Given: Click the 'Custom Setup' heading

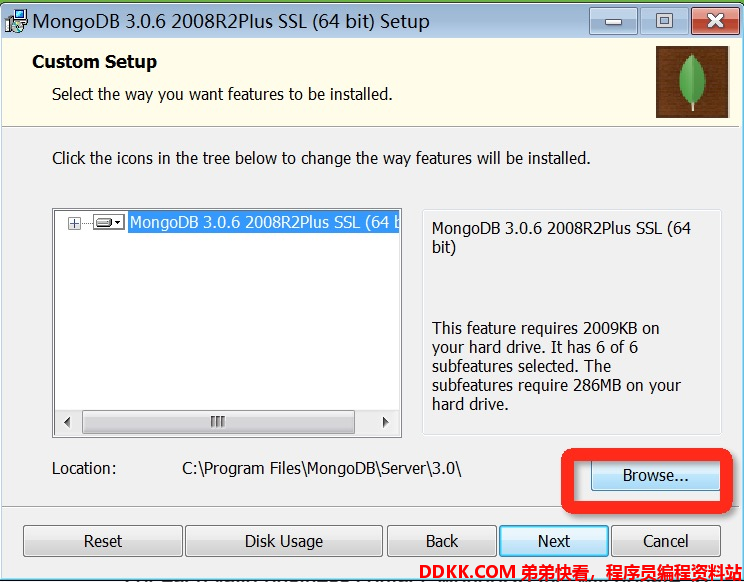Looking at the screenshot, I should (x=94, y=62).
